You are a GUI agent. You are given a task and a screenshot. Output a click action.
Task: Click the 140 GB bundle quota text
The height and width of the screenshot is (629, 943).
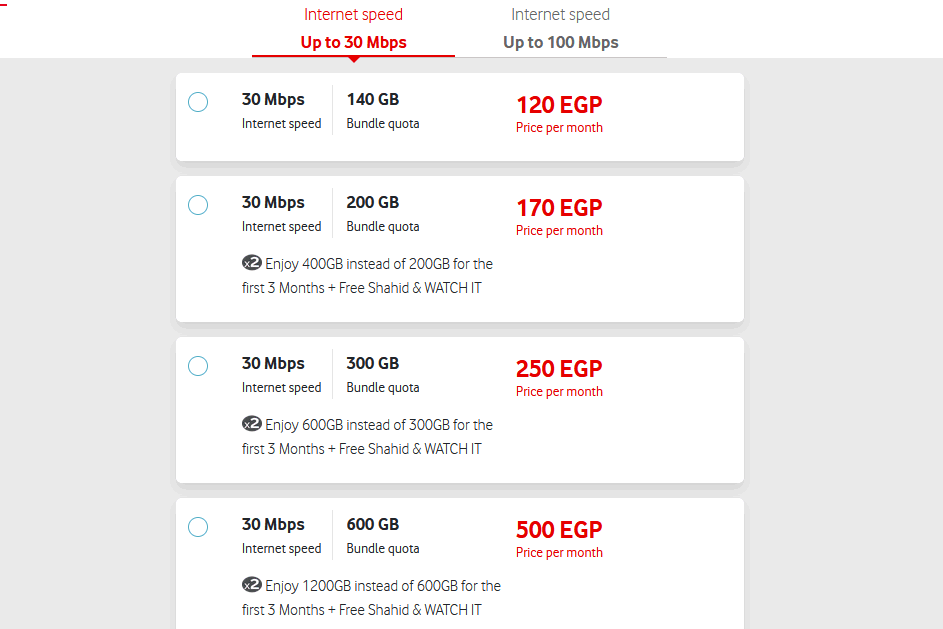pos(373,100)
